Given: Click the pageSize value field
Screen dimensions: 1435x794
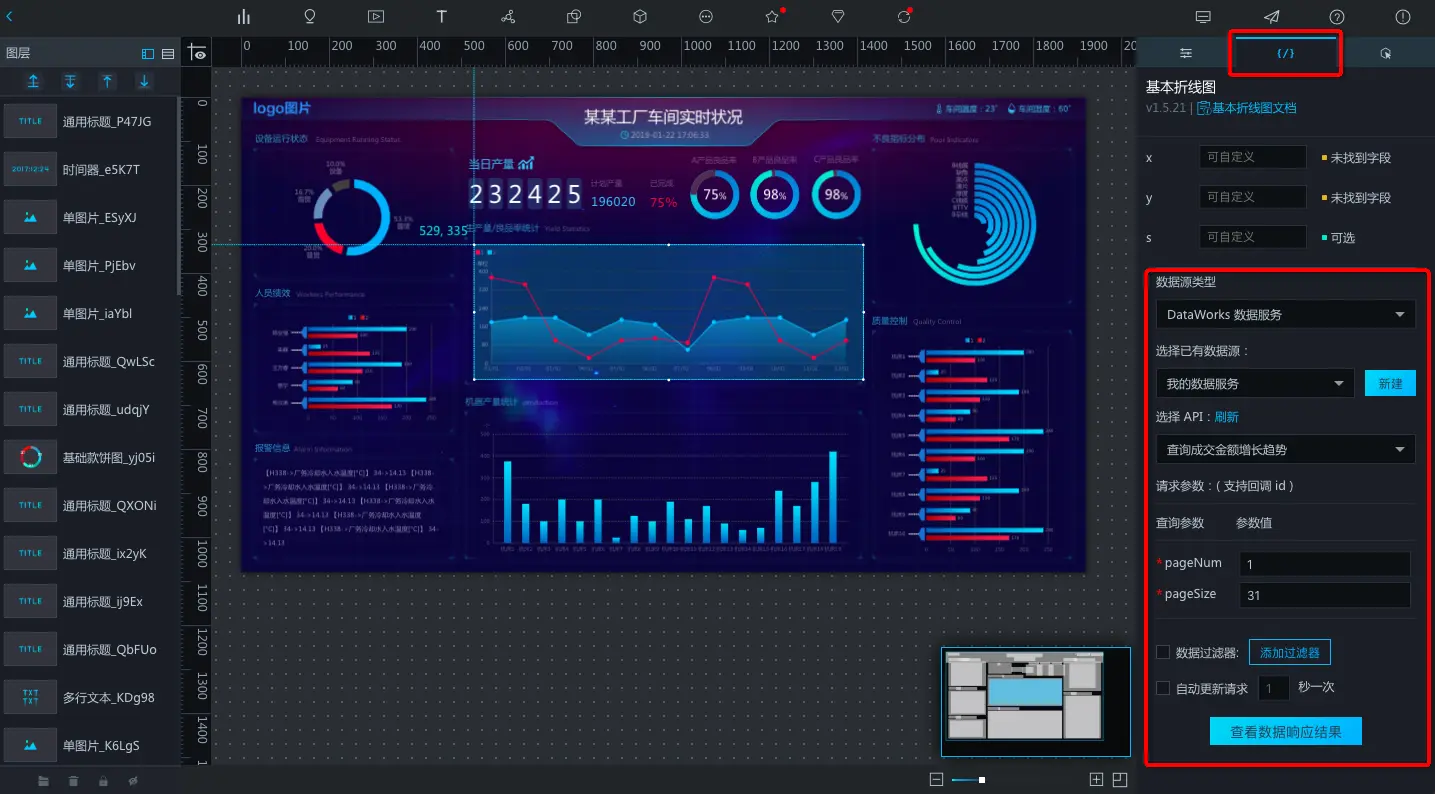Looking at the screenshot, I should tap(1324, 595).
